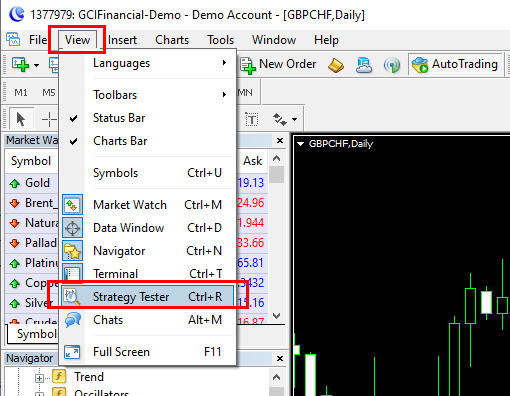
Task: Select Navigator Ctrl+N entry
Action: [148, 251]
